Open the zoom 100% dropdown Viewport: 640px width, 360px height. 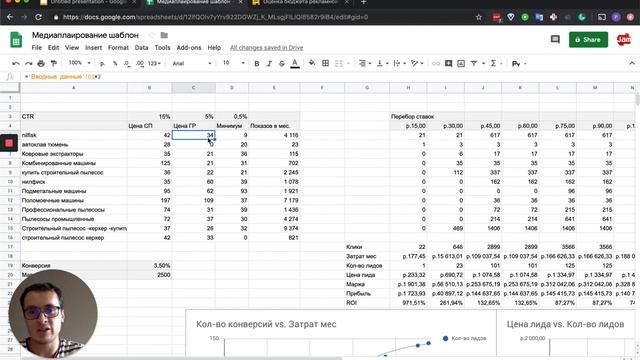[79, 63]
